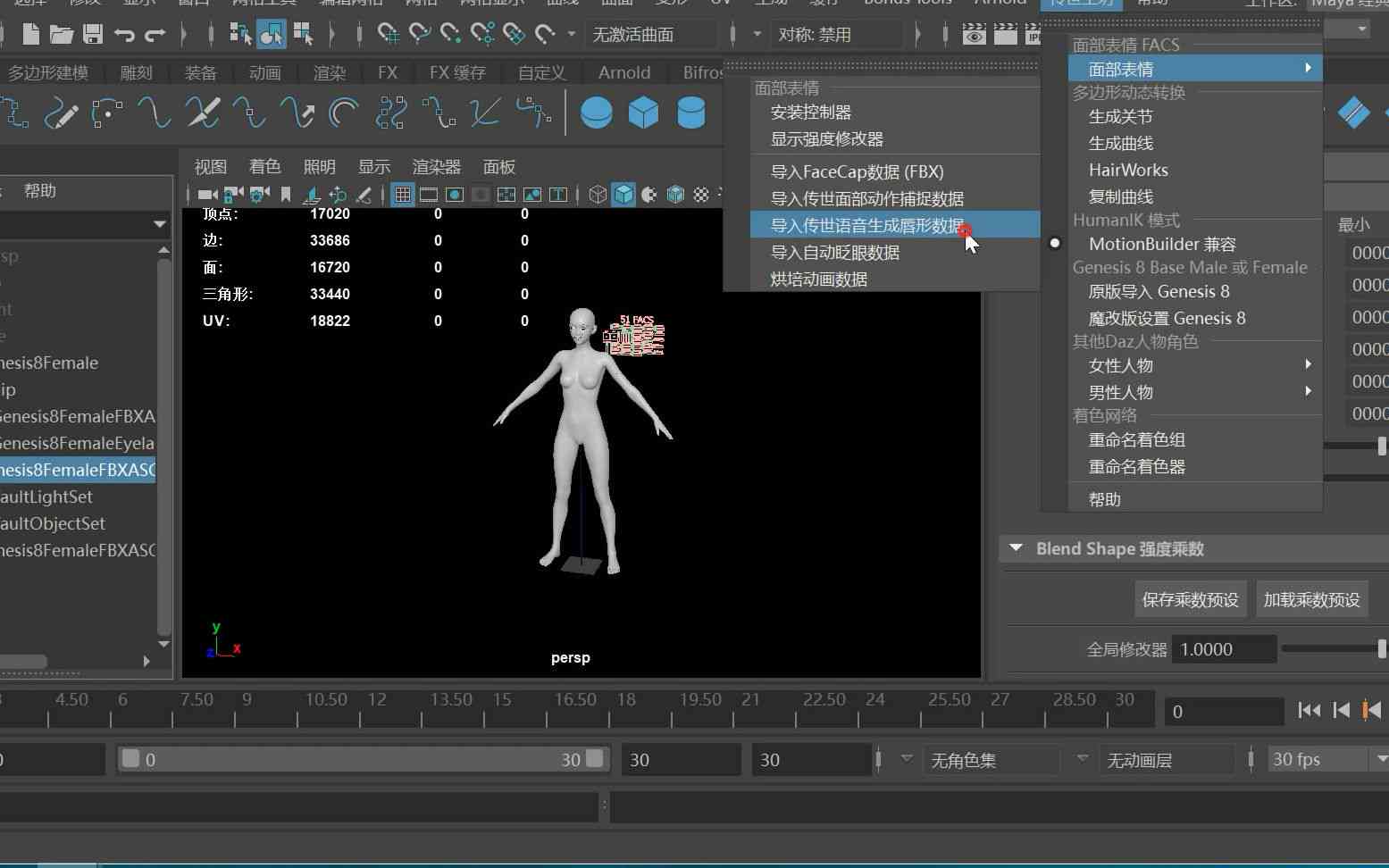The height and width of the screenshot is (868, 1389).
Task: Open the outliner 帮助 menu
Action: [40, 190]
